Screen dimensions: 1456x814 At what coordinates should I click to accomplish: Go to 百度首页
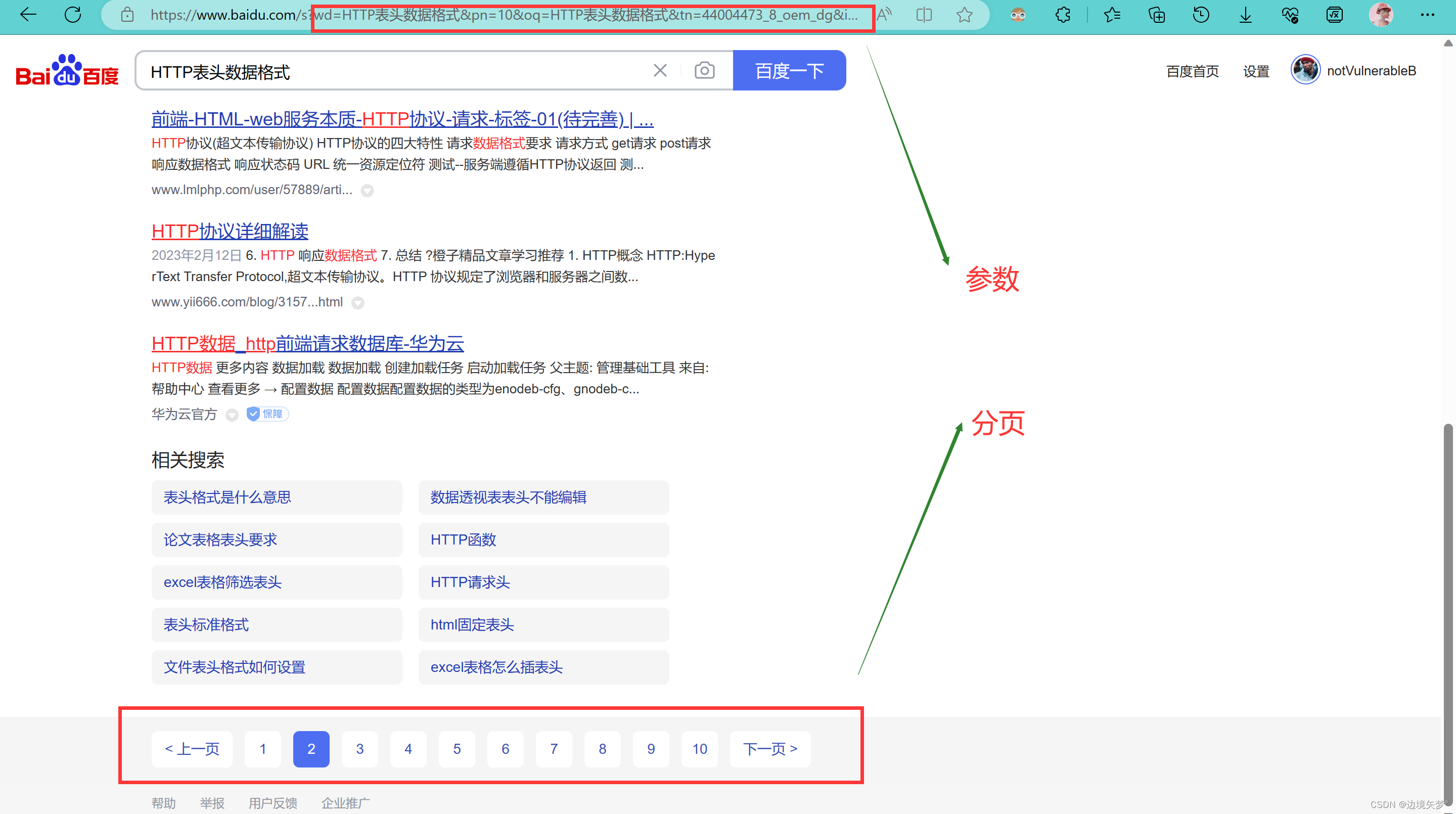tap(1193, 70)
